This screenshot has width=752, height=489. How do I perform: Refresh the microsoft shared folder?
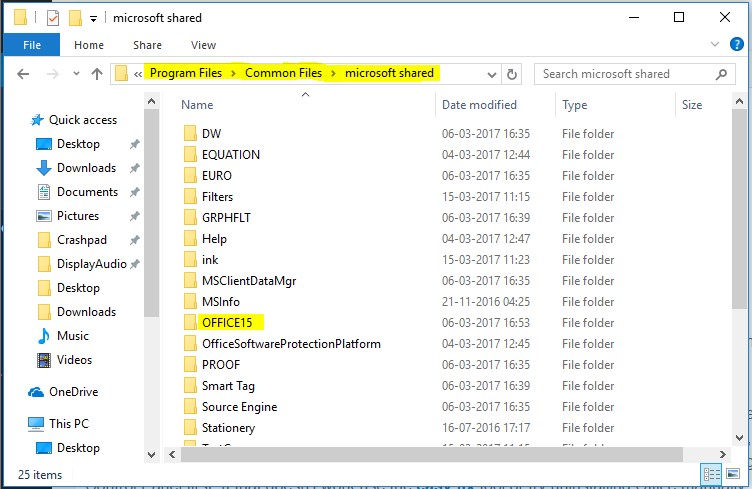tap(512, 74)
